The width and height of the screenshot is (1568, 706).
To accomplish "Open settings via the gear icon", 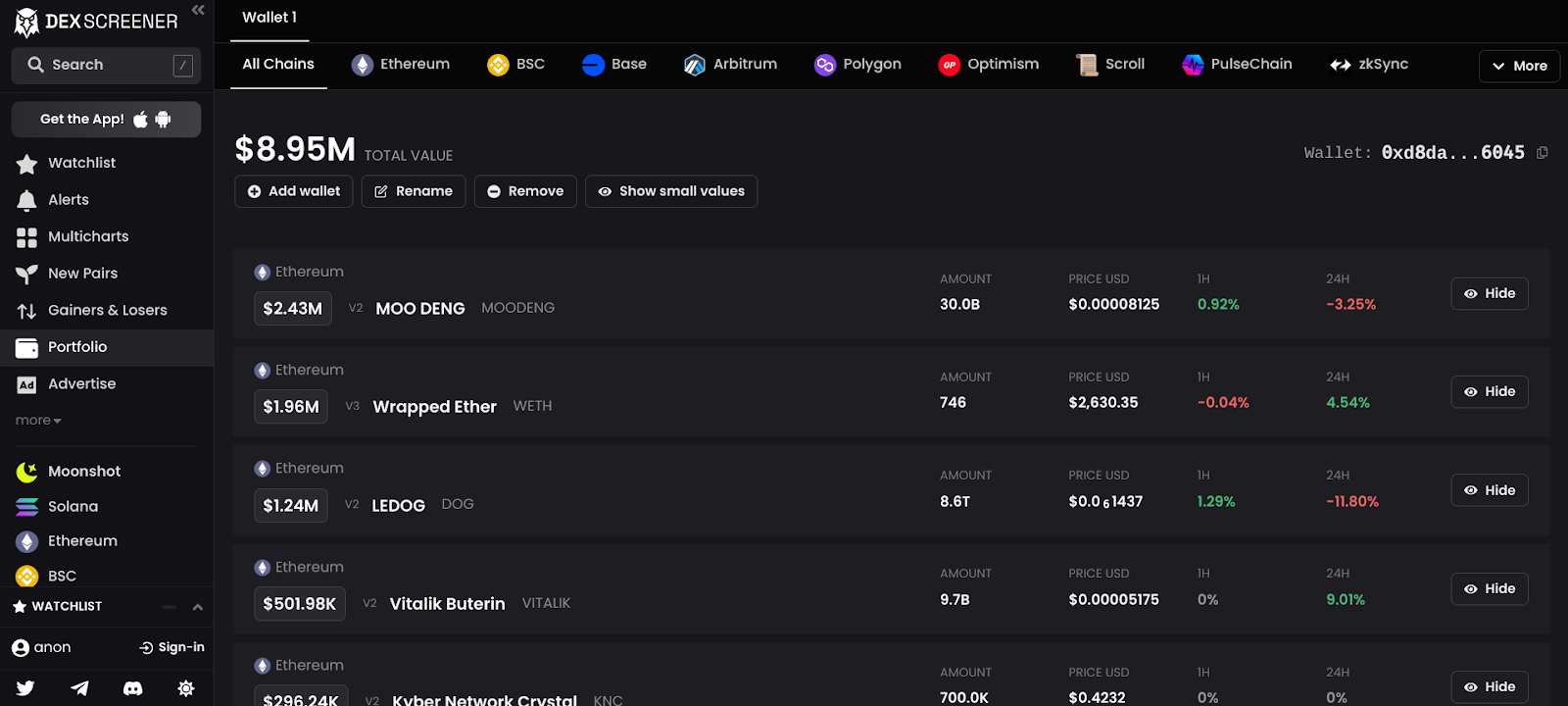I will pos(186,688).
